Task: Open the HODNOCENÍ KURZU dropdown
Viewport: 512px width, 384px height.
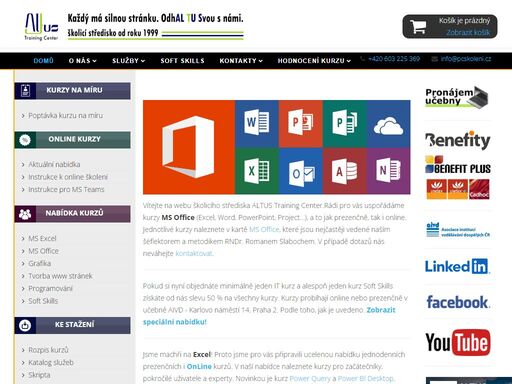Action: [x=314, y=61]
